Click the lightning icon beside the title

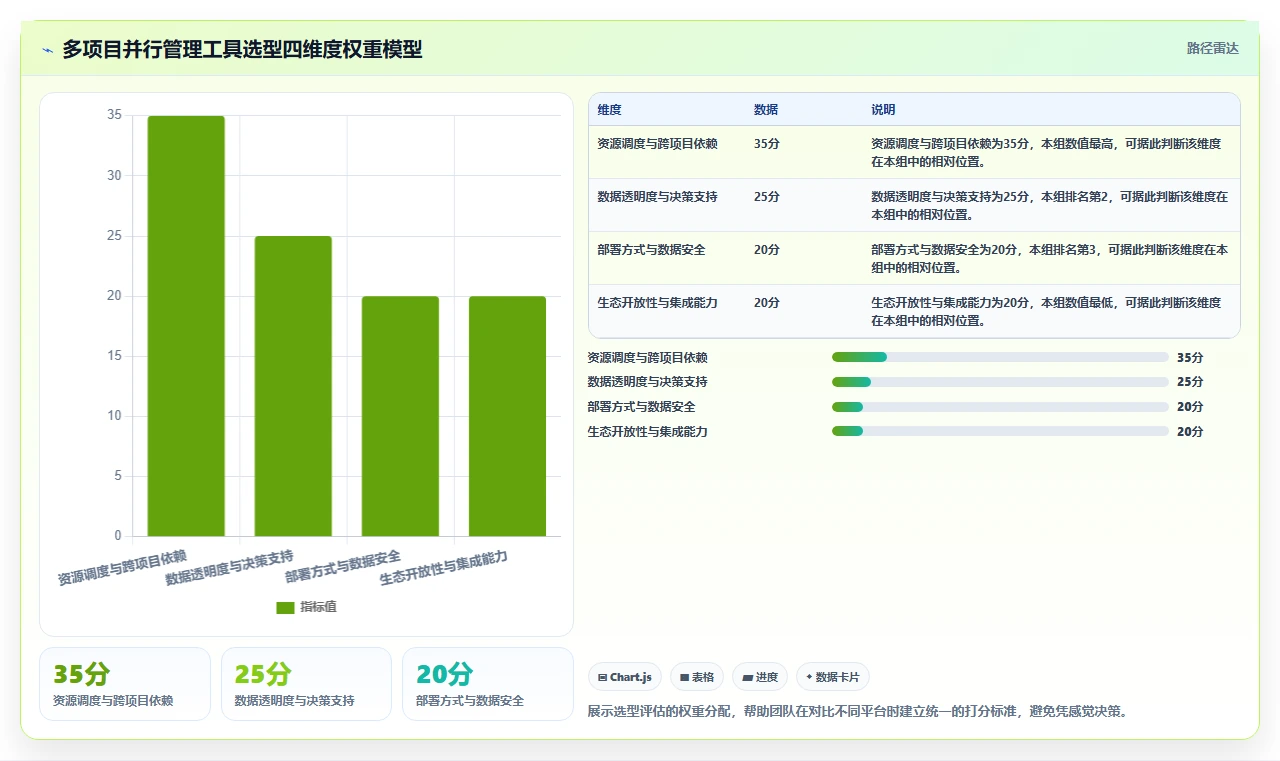coord(47,50)
